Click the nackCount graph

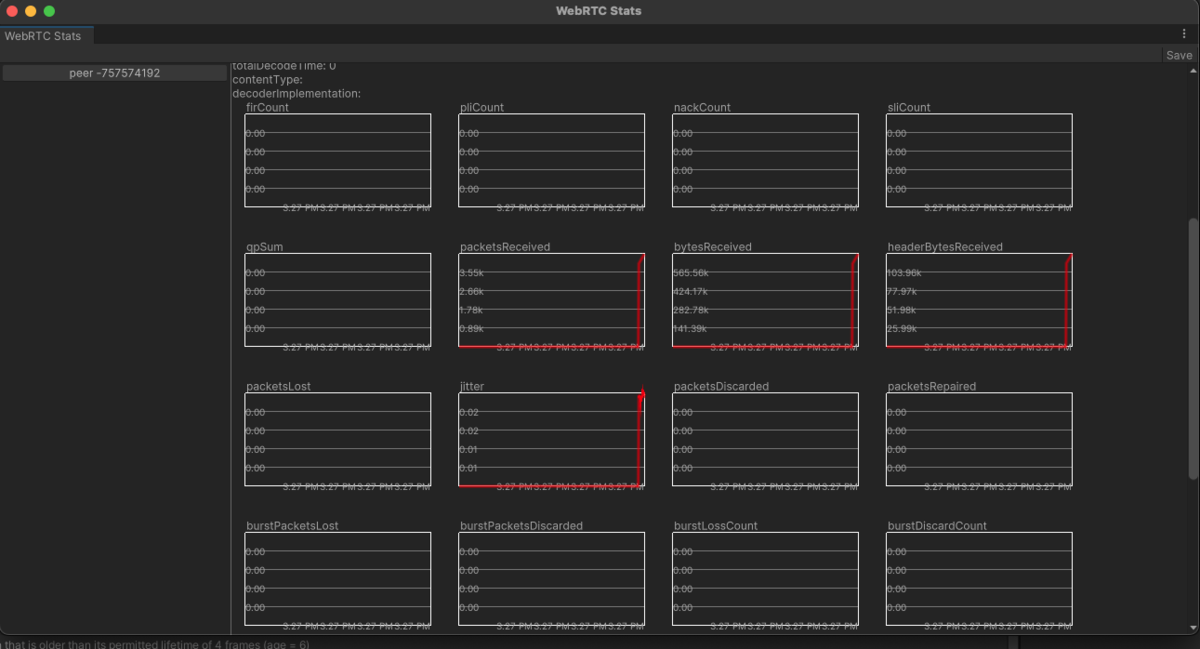[766, 160]
